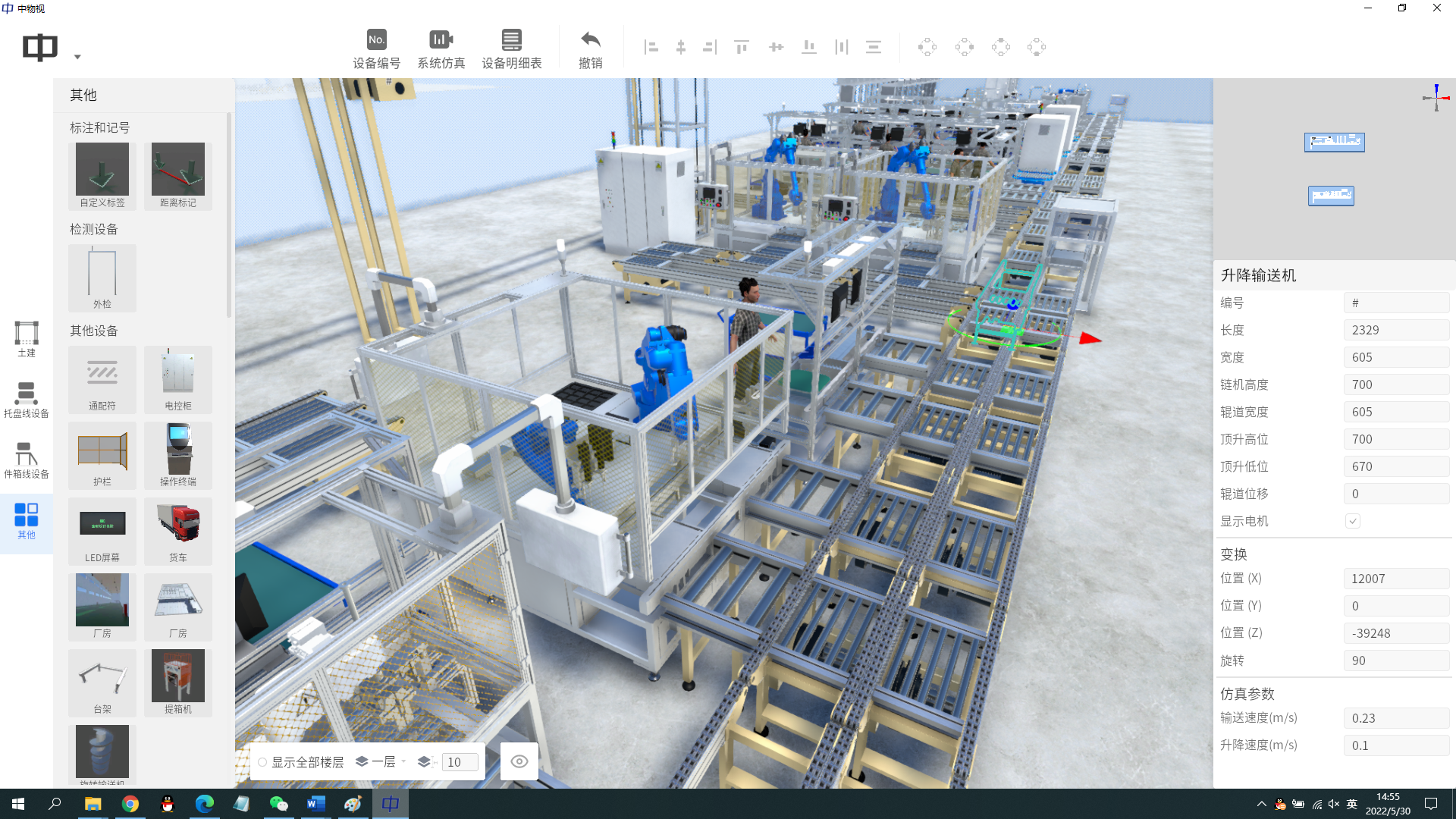Toggle the 显示电机 checkbox
Image resolution: width=1456 pixels, height=819 pixels.
[x=1352, y=521]
